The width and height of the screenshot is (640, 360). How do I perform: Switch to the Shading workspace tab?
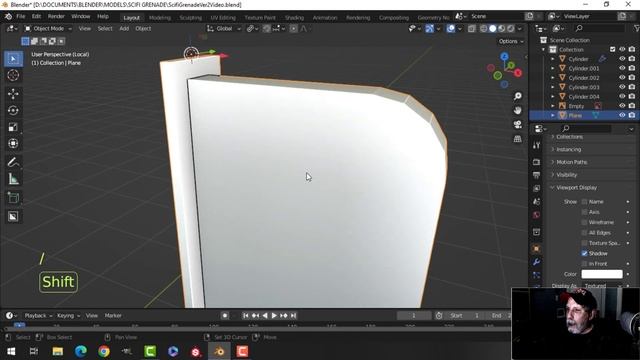click(294, 18)
